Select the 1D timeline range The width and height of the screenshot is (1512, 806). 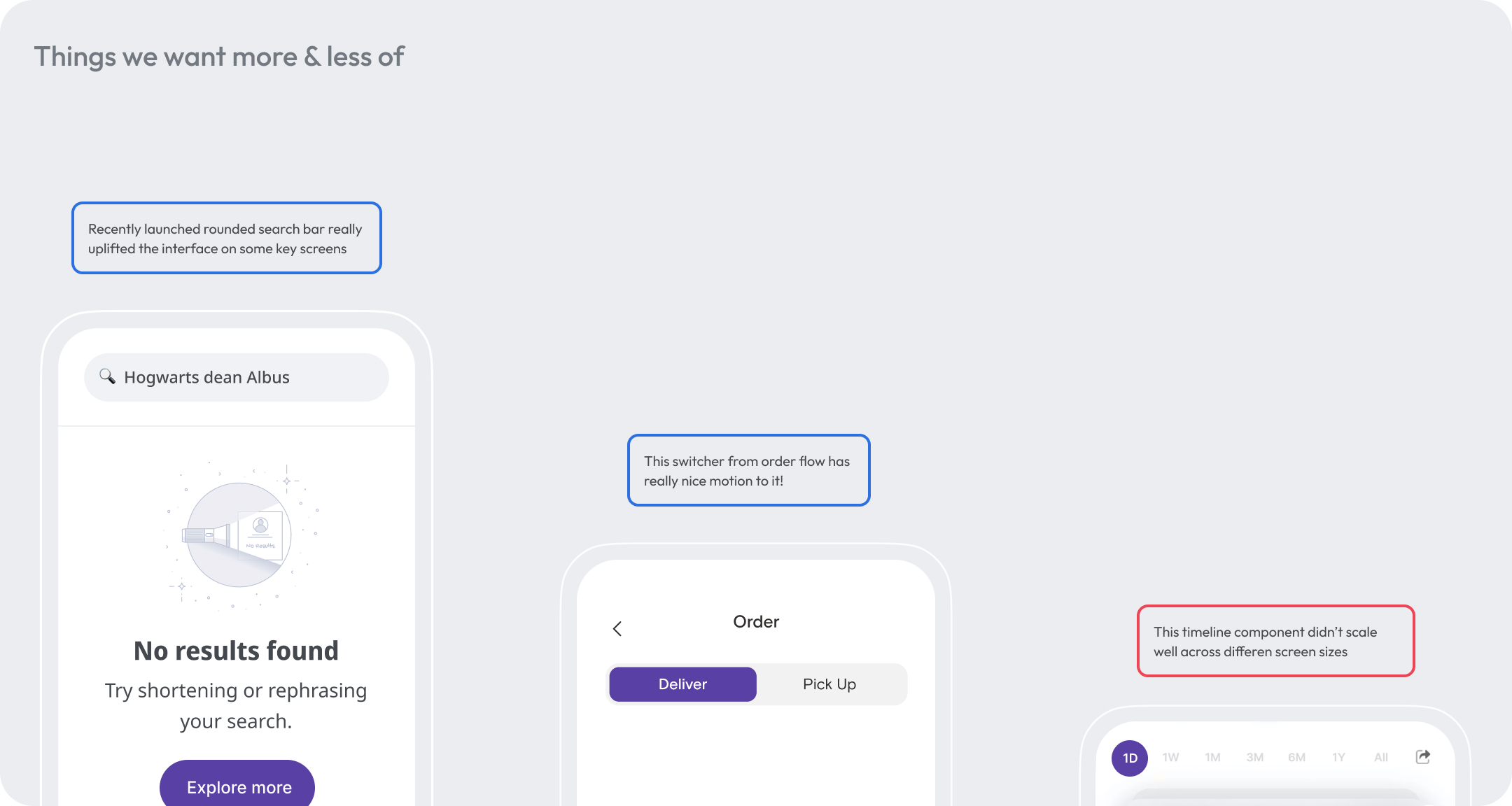click(x=1130, y=758)
